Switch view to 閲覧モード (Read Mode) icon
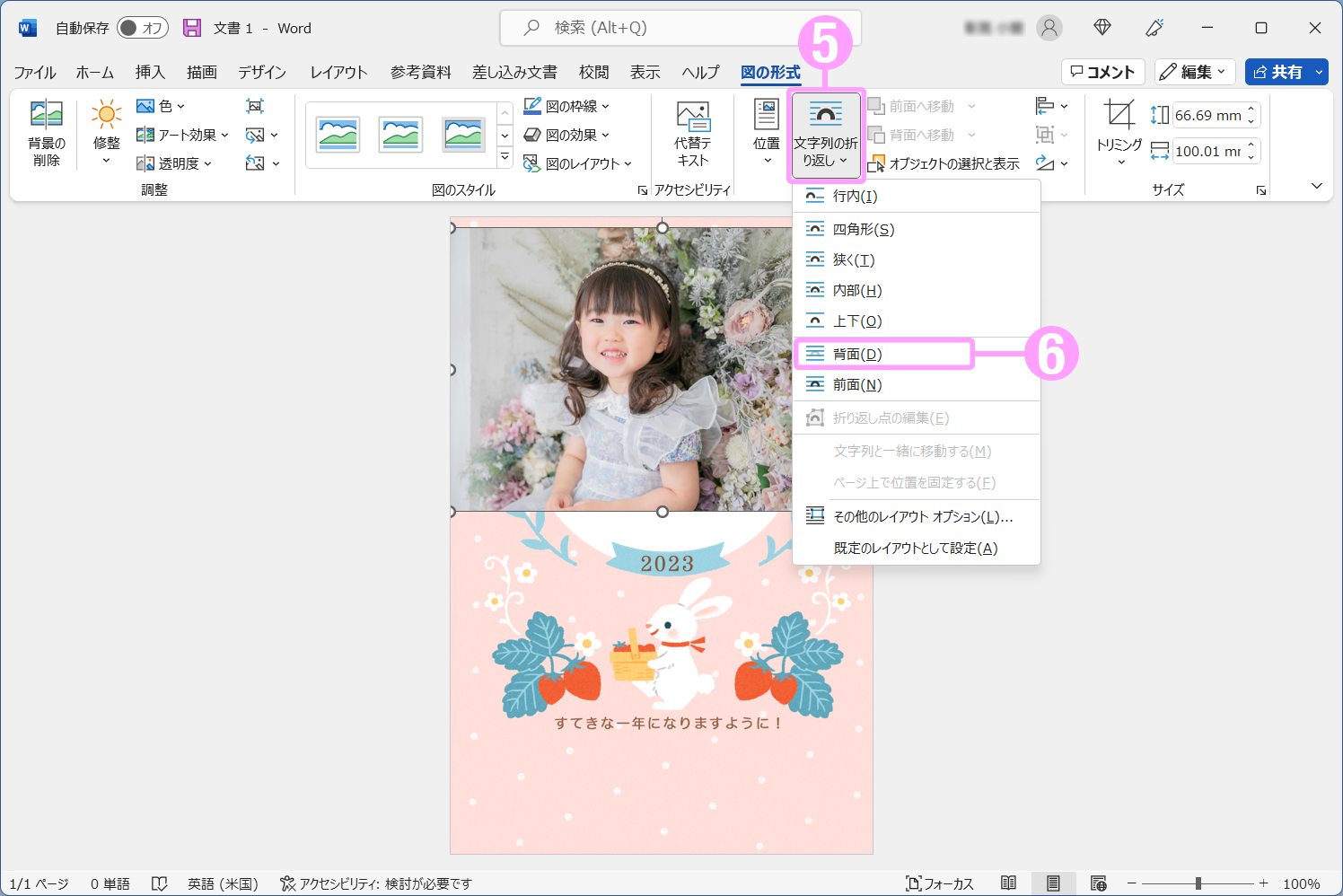Image resolution: width=1343 pixels, height=896 pixels. click(1007, 883)
